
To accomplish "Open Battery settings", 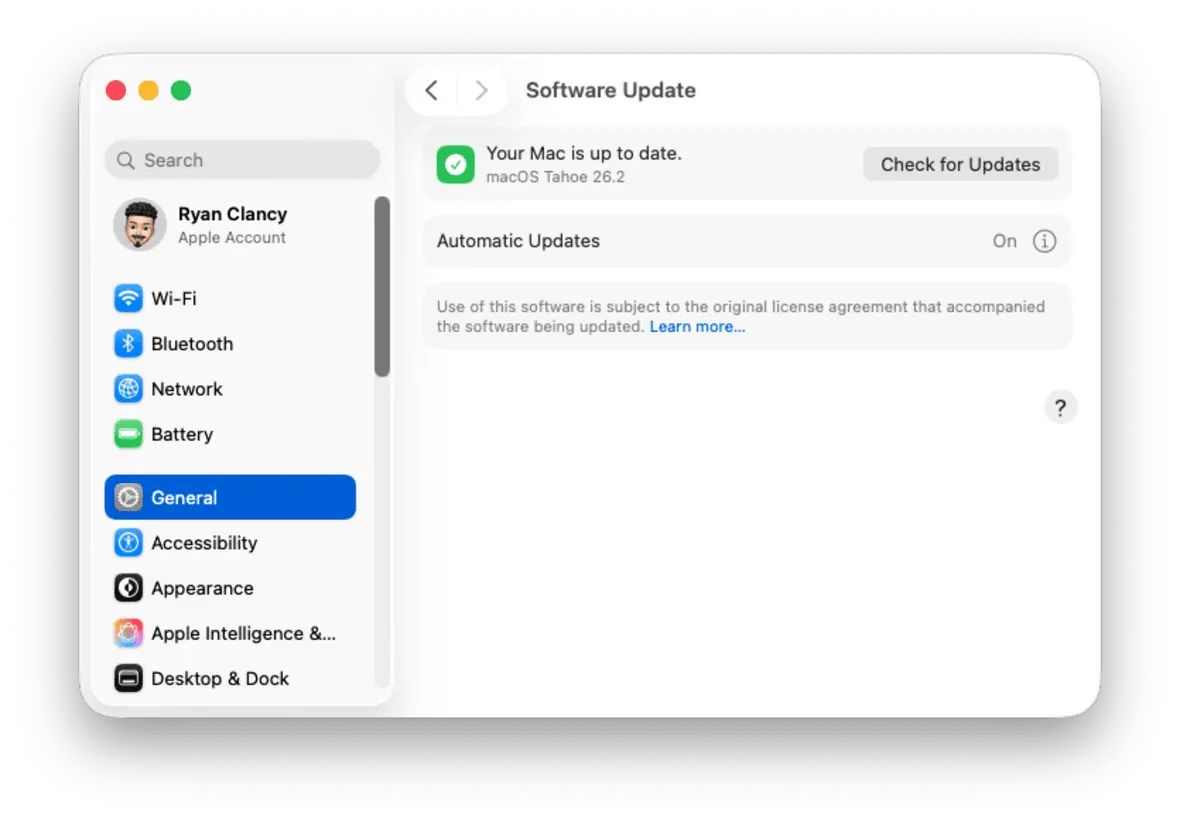I will (x=181, y=434).
